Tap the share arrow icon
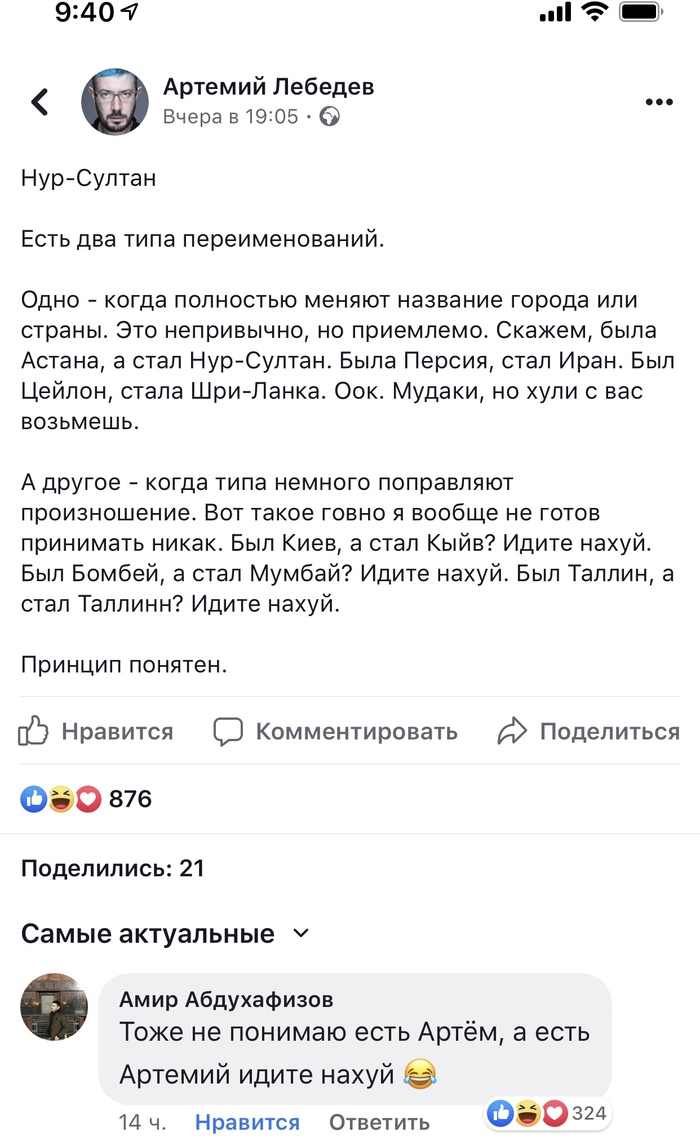The width and height of the screenshot is (700, 1141). (512, 731)
